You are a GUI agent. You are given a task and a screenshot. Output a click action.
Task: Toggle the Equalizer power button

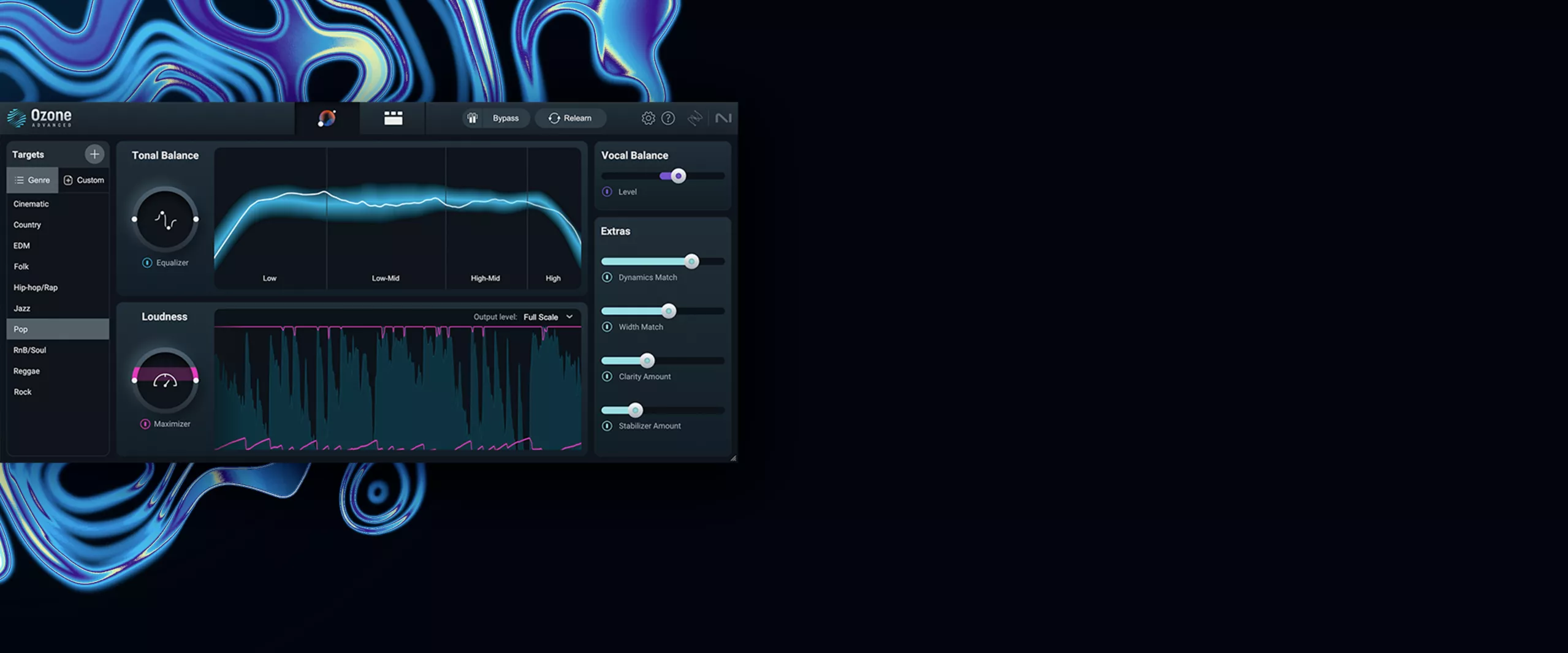(147, 263)
